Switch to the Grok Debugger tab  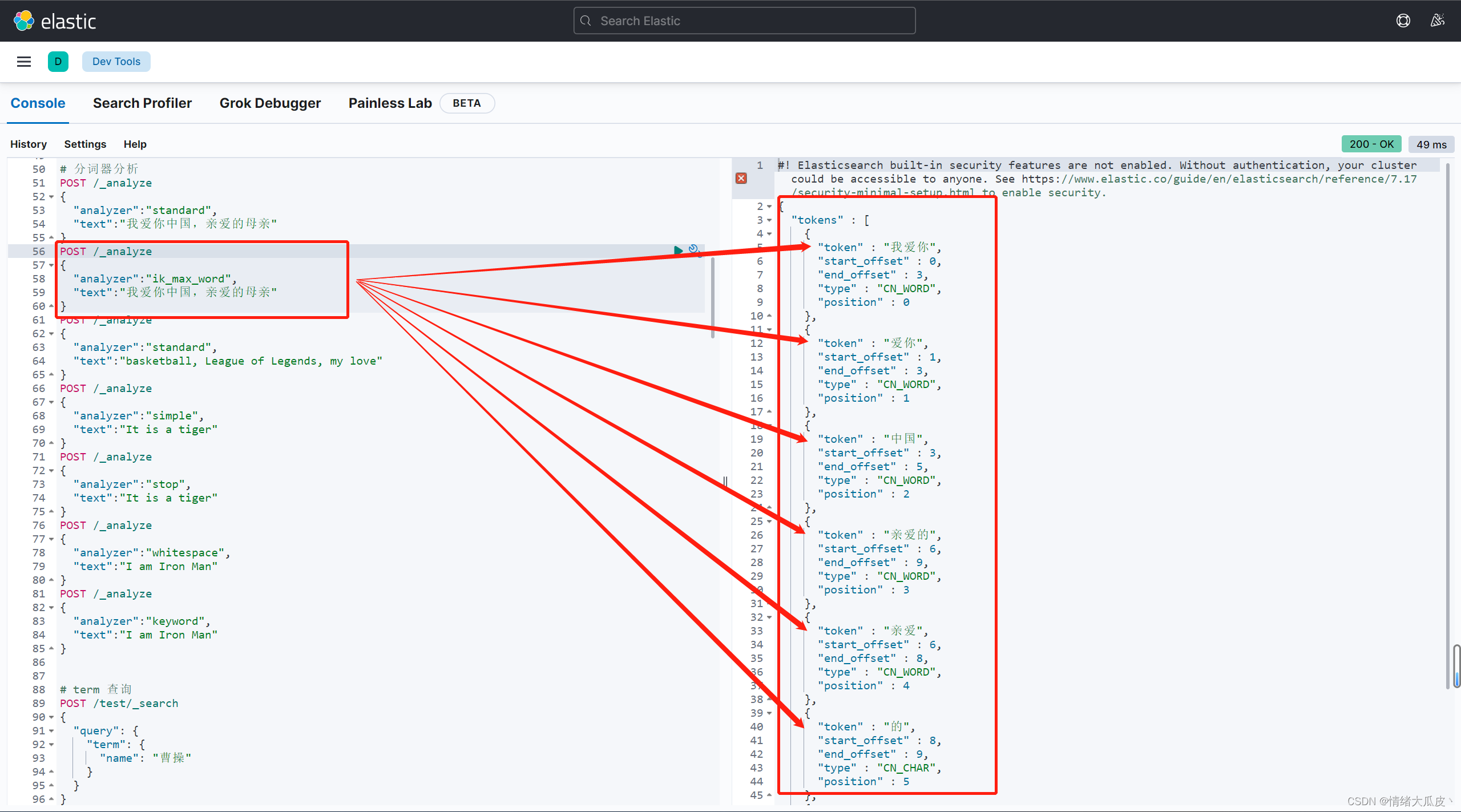tap(270, 103)
